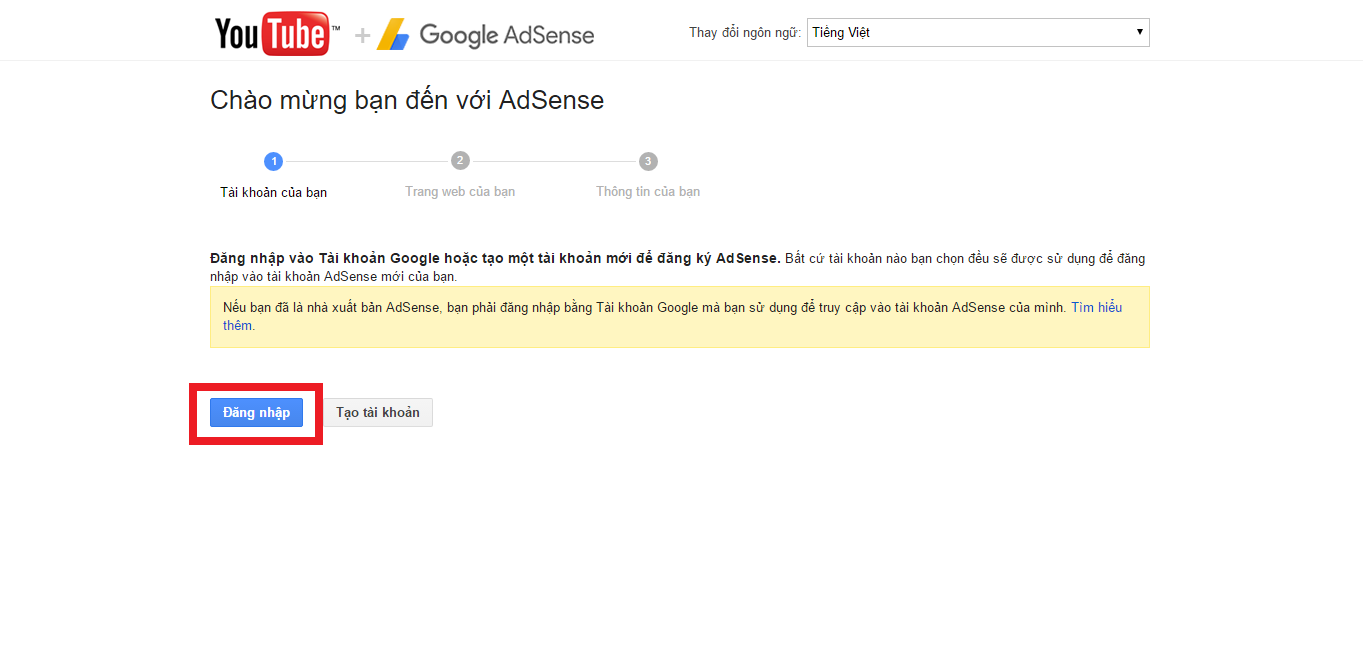This screenshot has height=663, width=1363.
Task: Click the Thay đổi ngôn ngữ label
Action: [x=745, y=33]
